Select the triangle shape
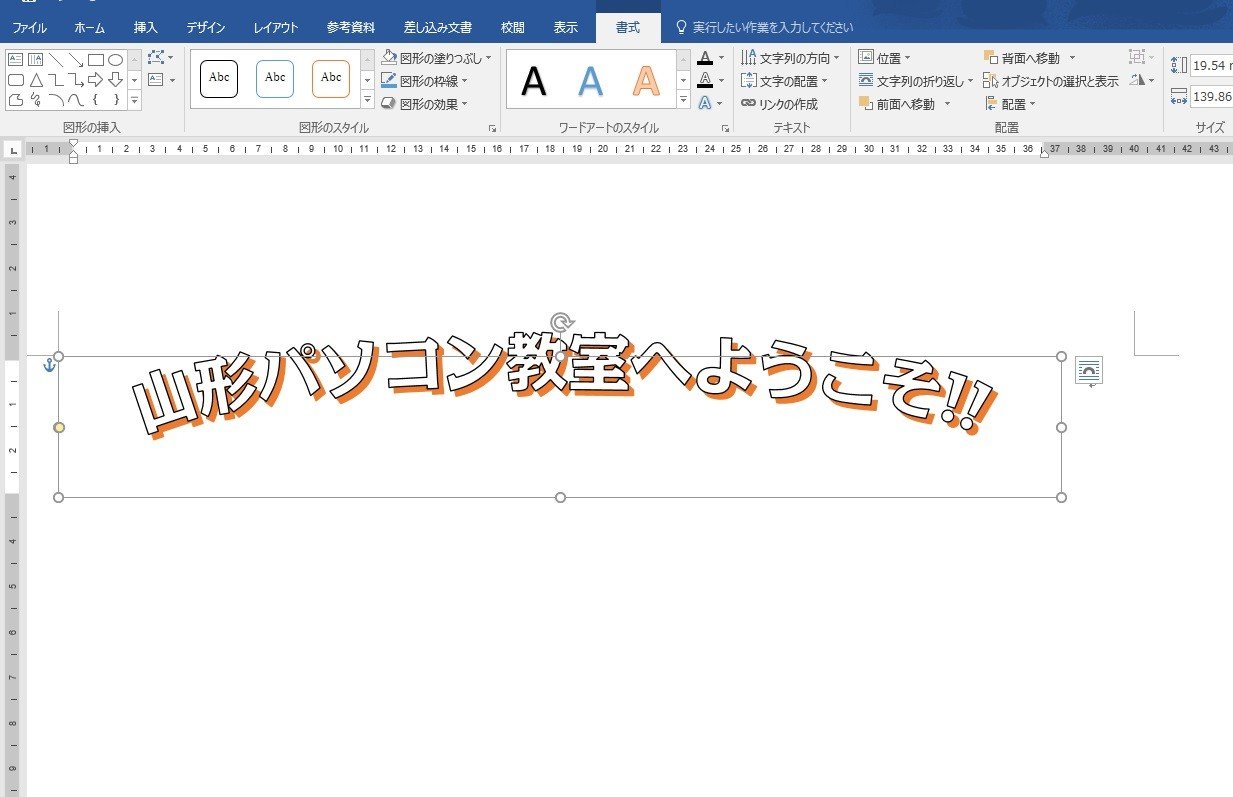Viewport: 1233px width, 797px height. pyautogui.click(x=35, y=80)
